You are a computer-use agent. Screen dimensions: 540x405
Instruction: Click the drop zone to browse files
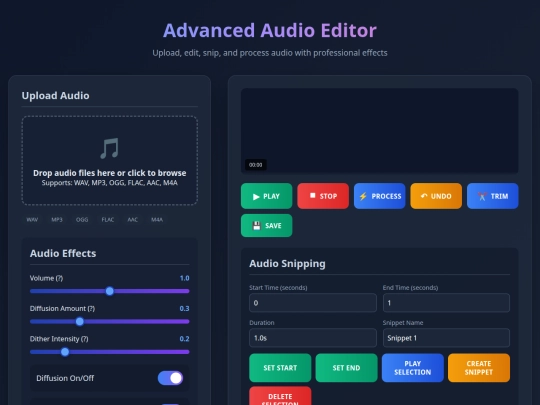pos(110,160)
